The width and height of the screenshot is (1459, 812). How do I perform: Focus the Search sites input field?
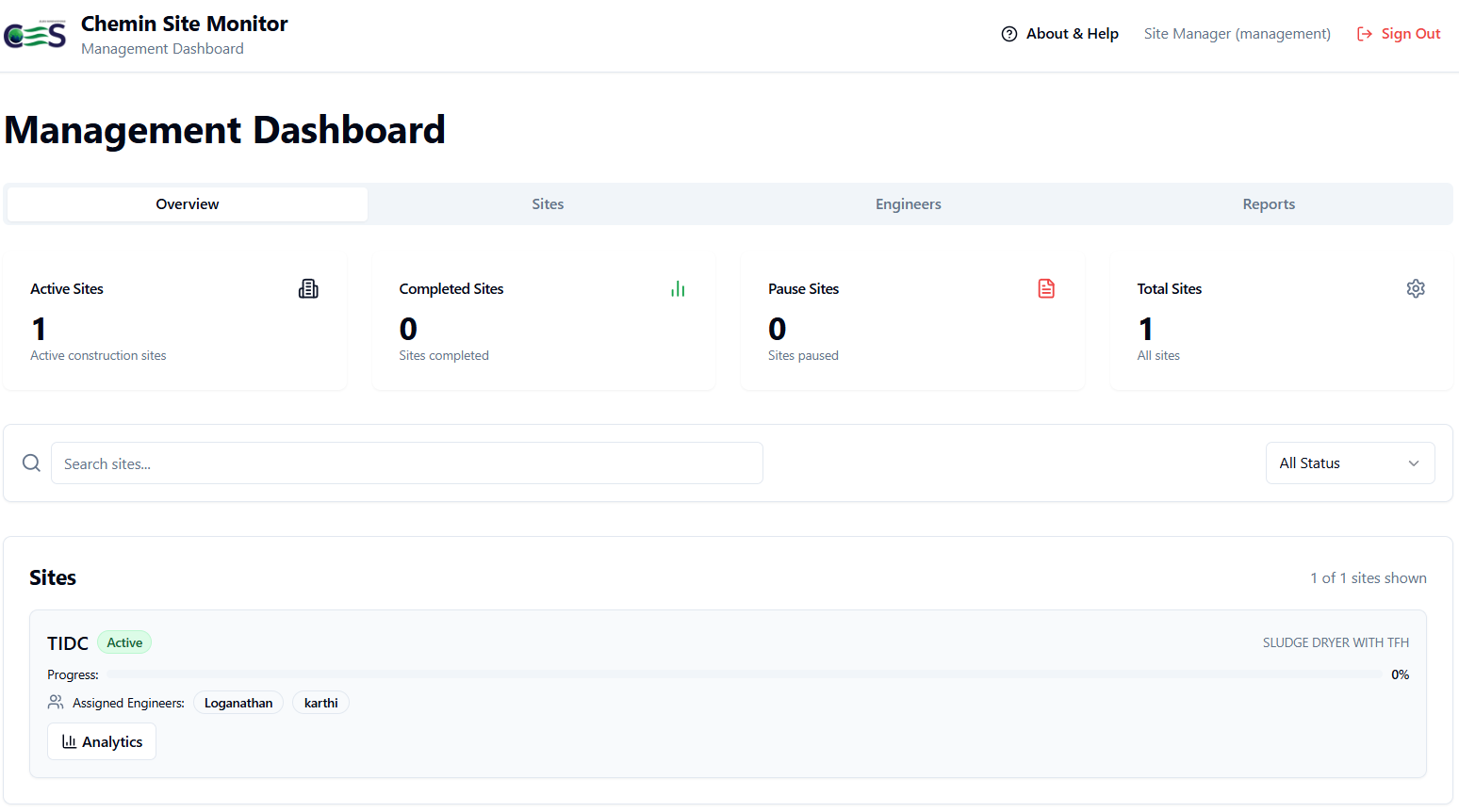(x=406, y=463)
